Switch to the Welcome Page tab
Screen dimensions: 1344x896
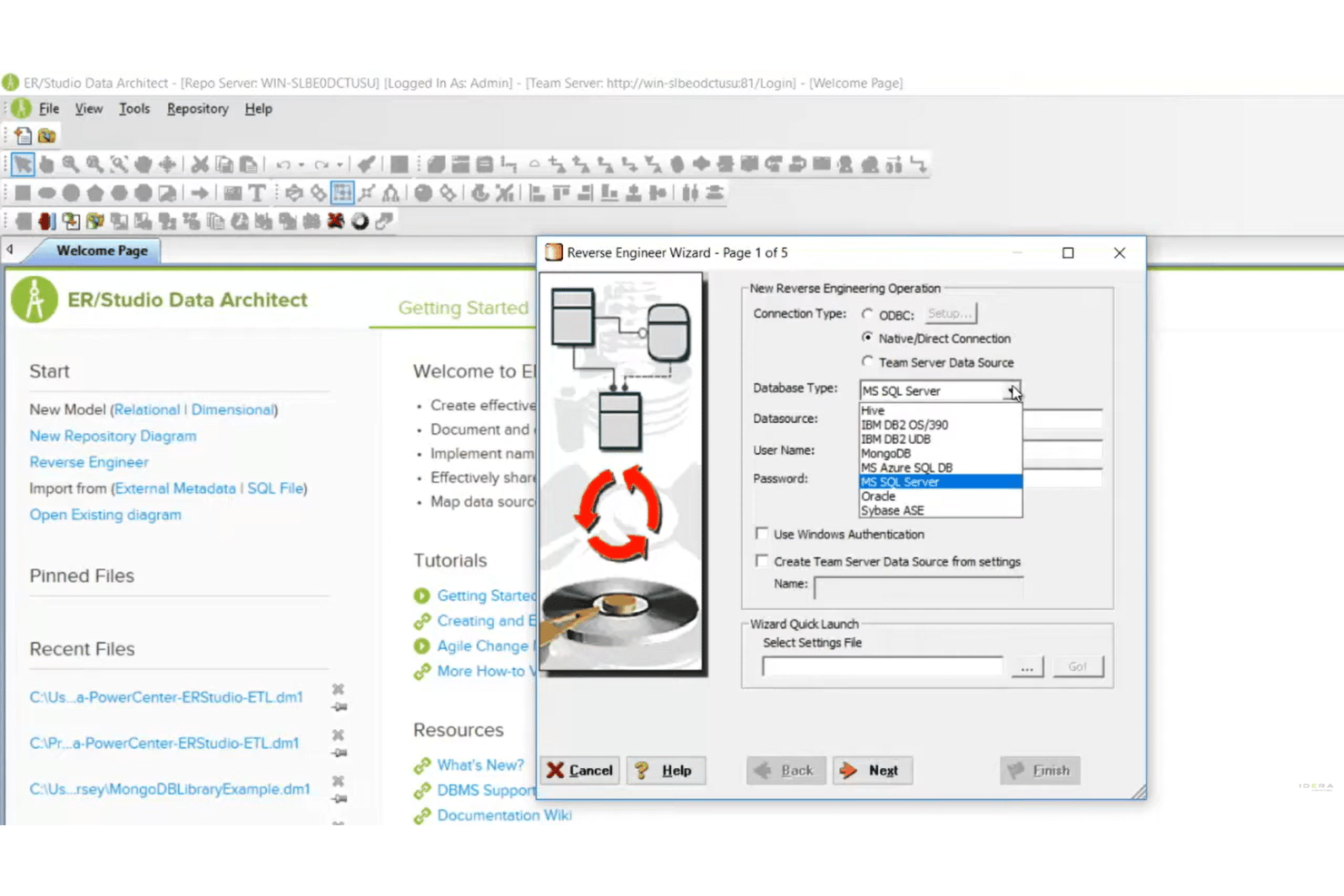(x=102, y=251)
